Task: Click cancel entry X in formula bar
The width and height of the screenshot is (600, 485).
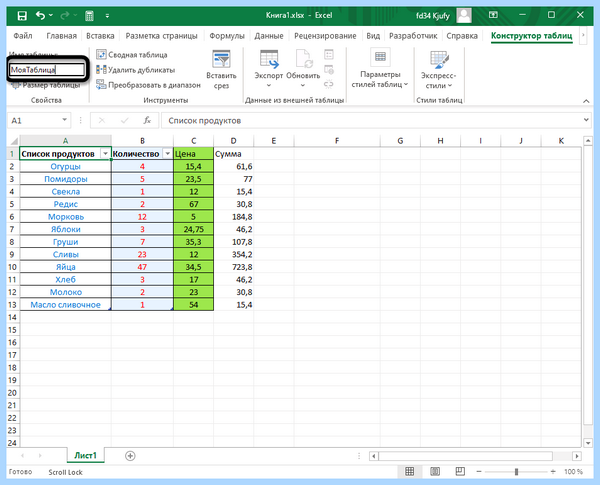Action: (x=102, y=121)
